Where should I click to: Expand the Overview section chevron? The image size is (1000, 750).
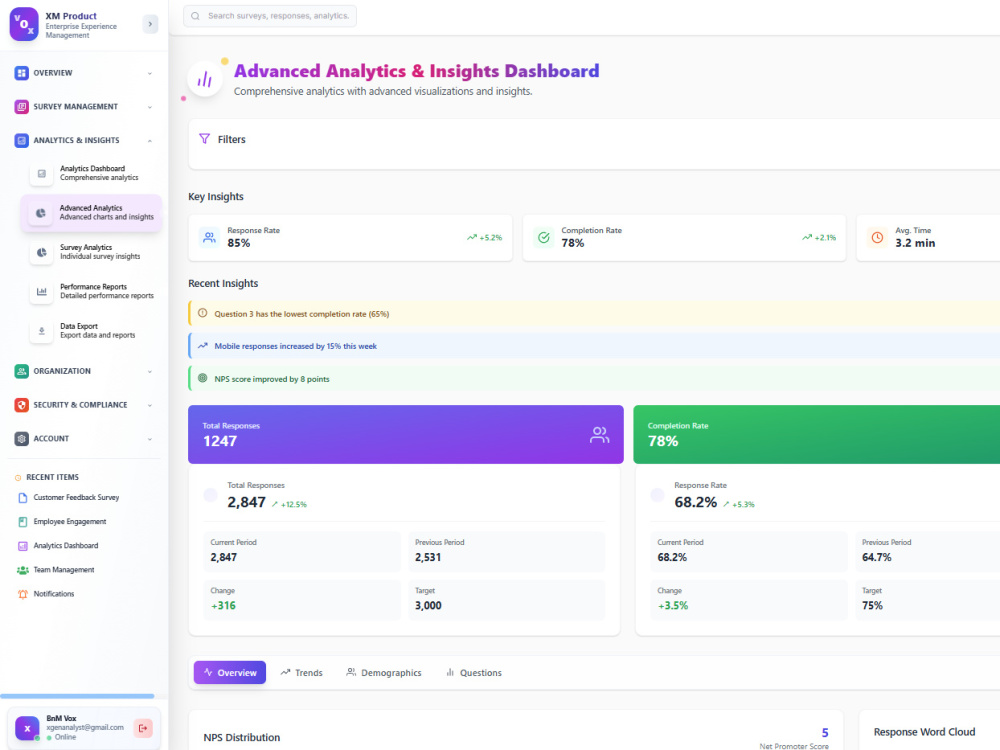point(150,73)
